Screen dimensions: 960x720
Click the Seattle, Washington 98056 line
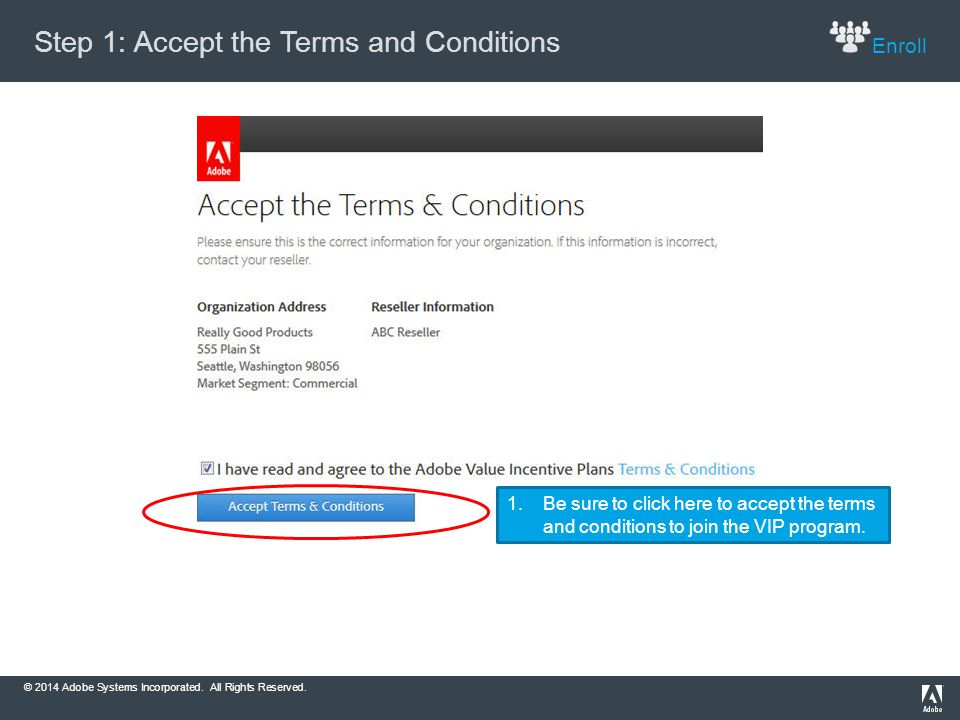click(268, 366)
